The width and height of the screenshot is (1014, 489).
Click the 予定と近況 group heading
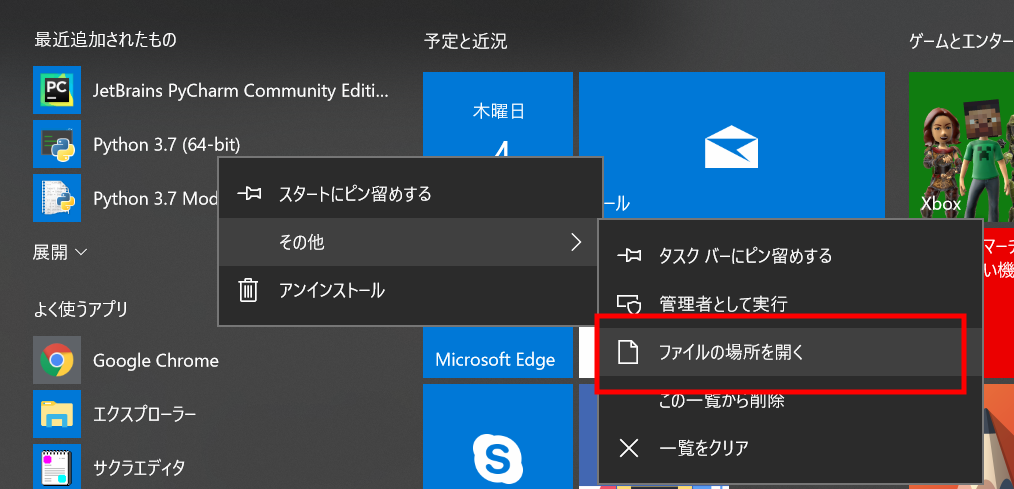(x=466, y=42)
